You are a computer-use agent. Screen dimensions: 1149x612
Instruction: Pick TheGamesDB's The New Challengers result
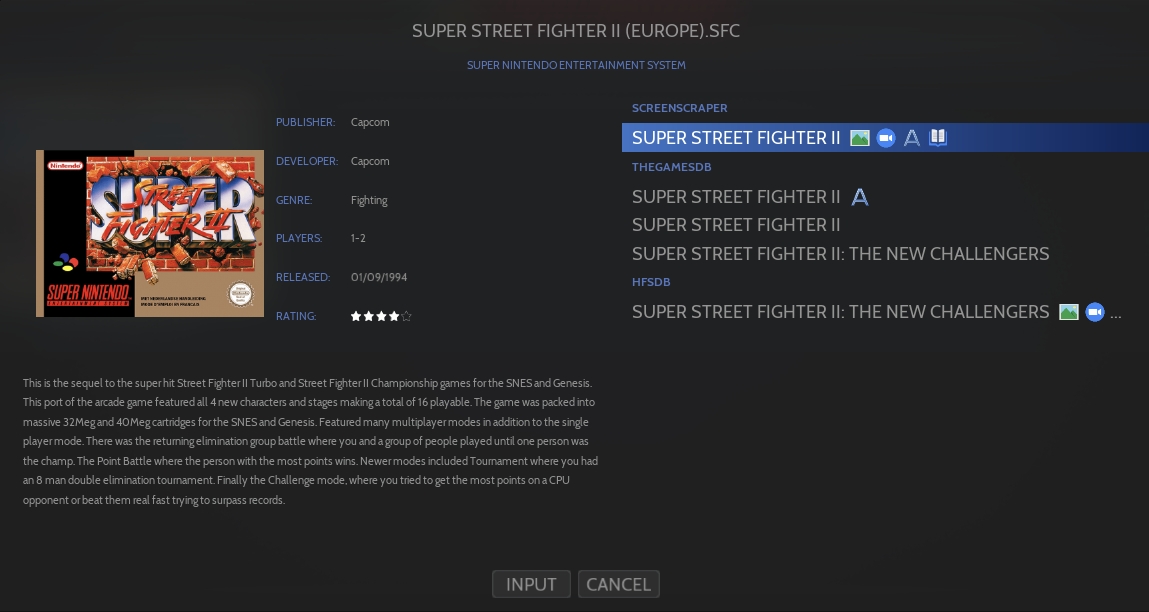click(x=840, y=254)
